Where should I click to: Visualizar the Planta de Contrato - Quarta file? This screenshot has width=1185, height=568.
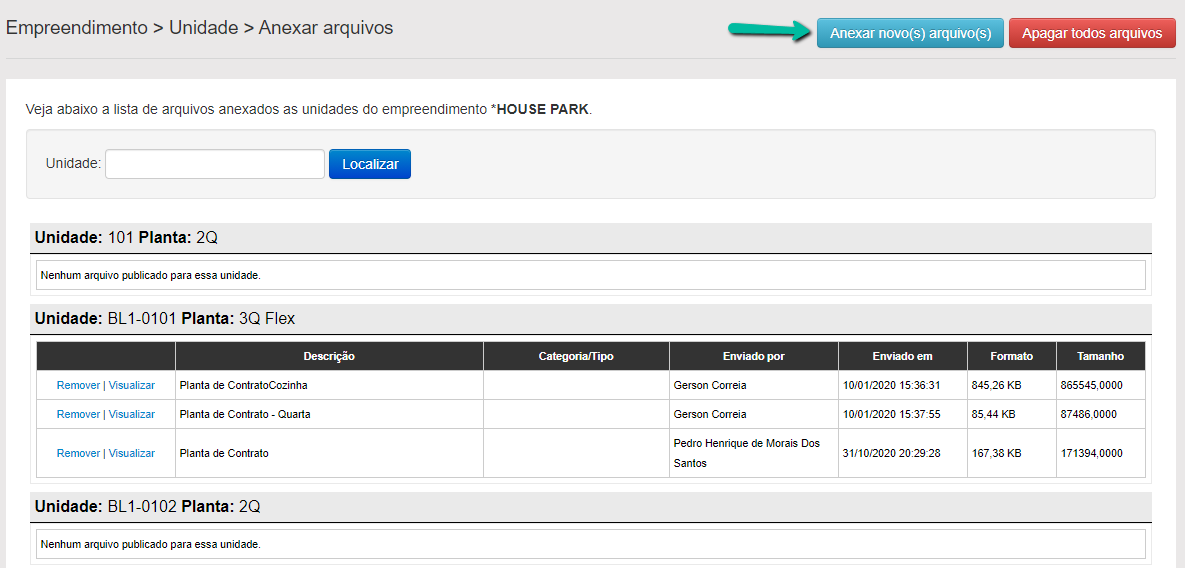pos(132,414)
